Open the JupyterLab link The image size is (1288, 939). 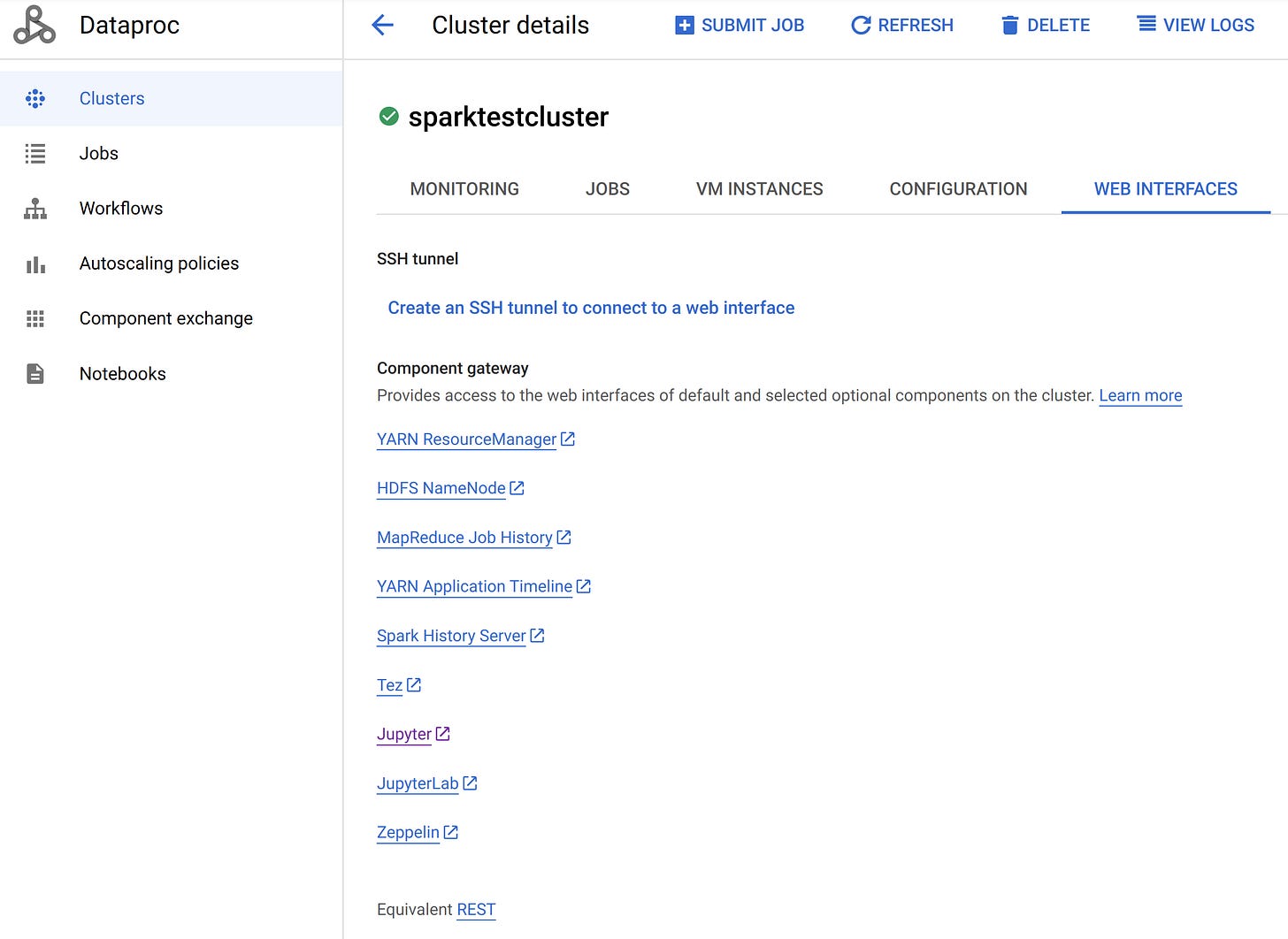pos(418,783)
